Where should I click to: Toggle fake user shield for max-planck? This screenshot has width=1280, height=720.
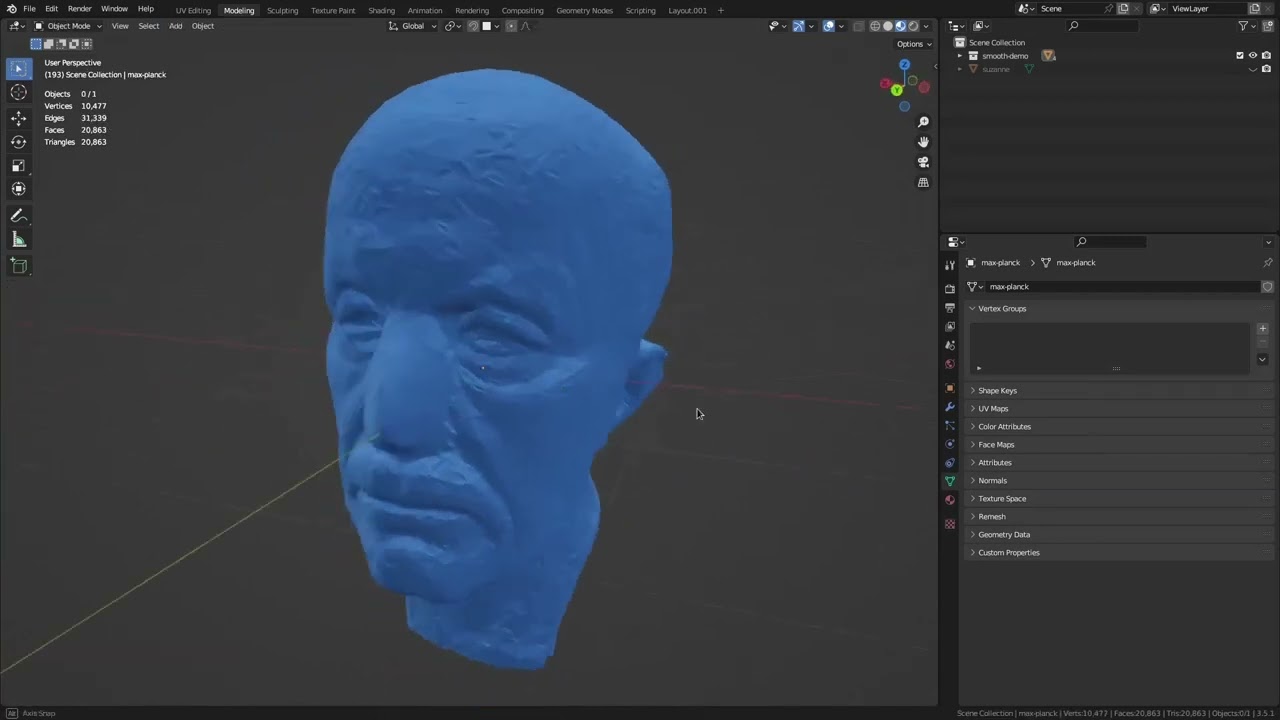coord(1267,287)
